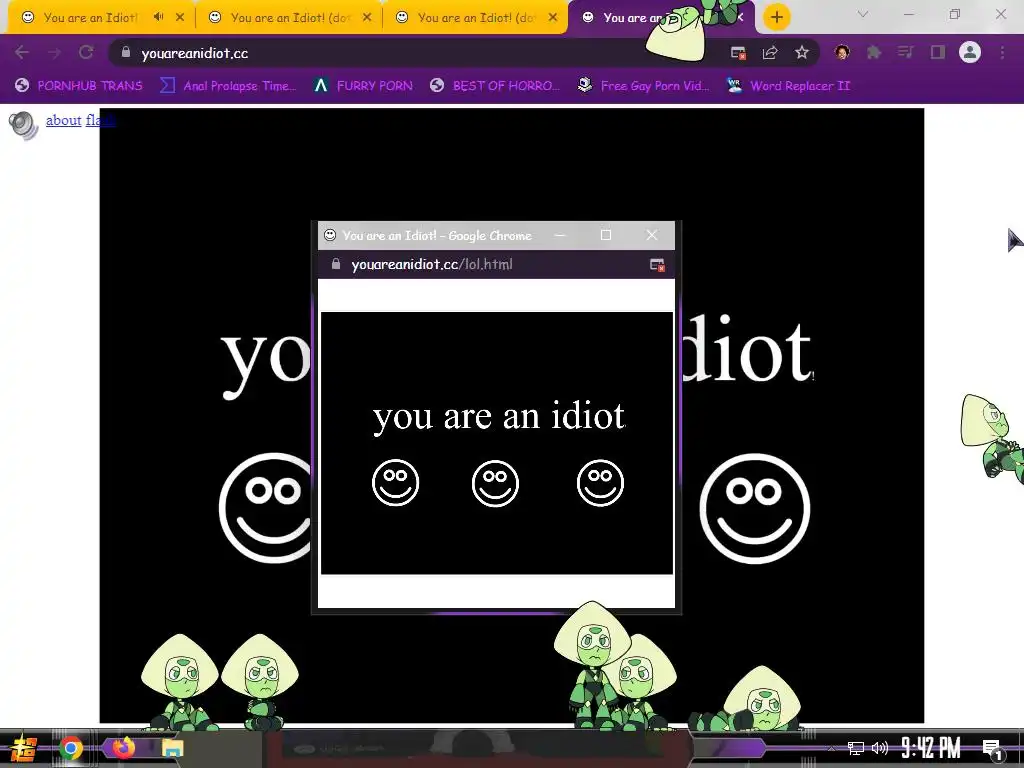This screenshot has width=1024, height=768.
Task: View site info via the lock icon
Action: coord(126,53)
